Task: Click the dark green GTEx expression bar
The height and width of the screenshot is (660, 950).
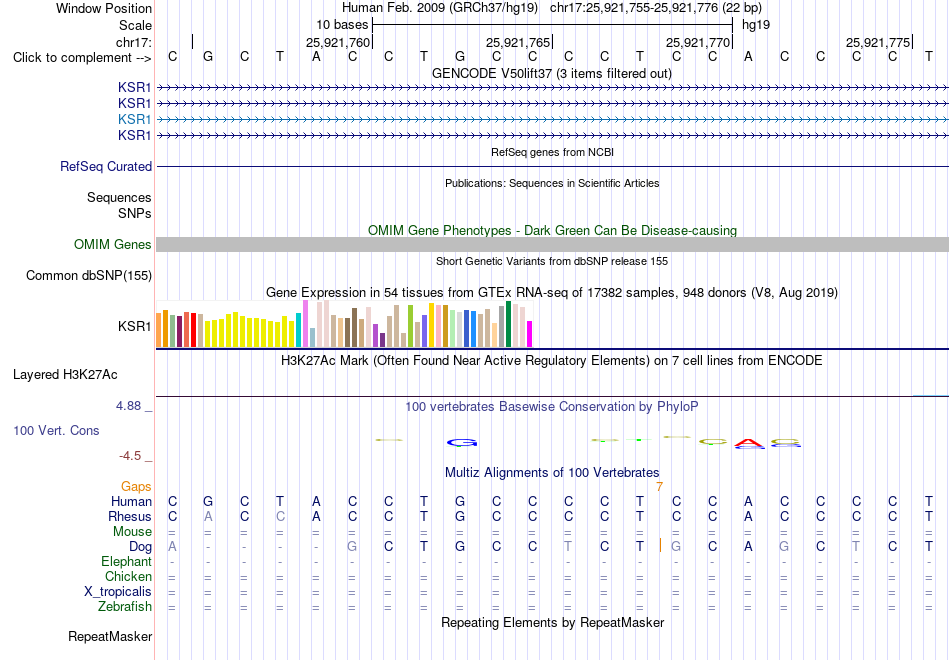Action: pos(508,324)
